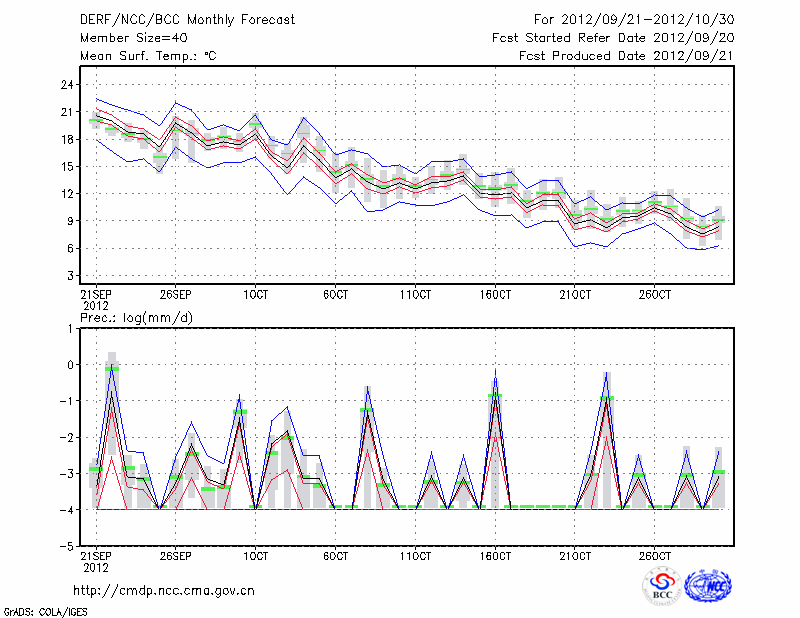Click the -5 value on precipitation axis
This screenshot has width=800, height=618.
tap(68, 547)
